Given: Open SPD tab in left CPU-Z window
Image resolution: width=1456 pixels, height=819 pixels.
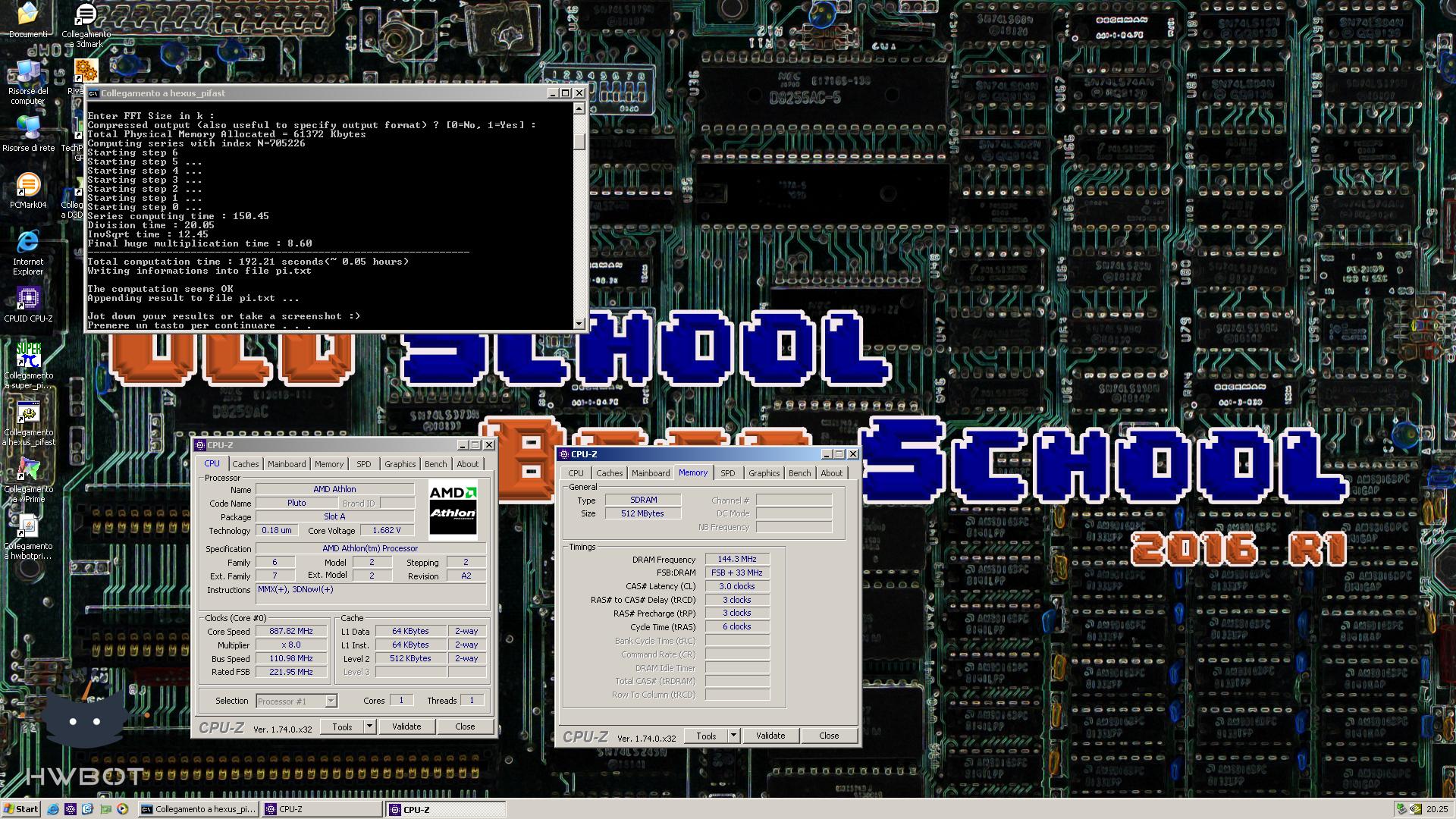Looking at the screenshot, I should [x=364, y=464].
